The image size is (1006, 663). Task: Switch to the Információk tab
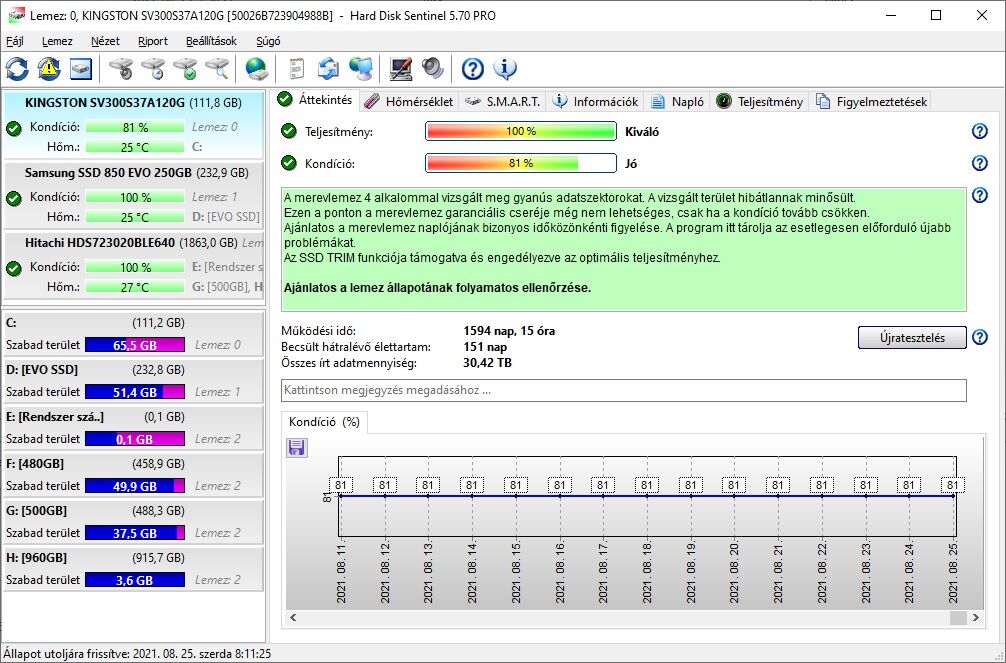tap(595, 101)
